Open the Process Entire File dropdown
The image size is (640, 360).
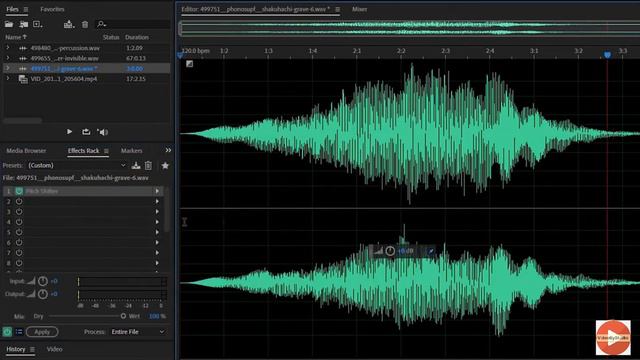point(138,332)
